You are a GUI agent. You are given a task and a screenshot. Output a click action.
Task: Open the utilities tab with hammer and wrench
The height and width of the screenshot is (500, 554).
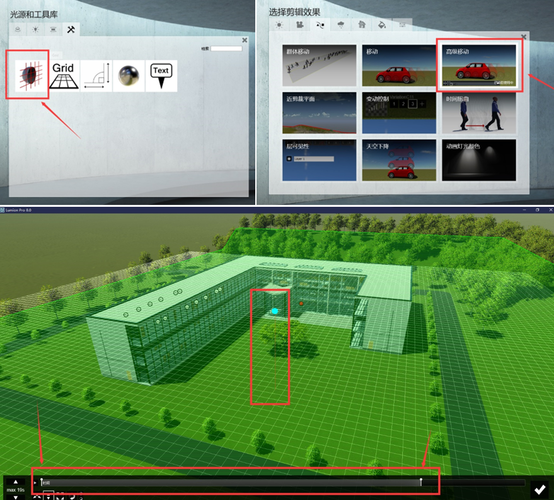pos(71,30)
